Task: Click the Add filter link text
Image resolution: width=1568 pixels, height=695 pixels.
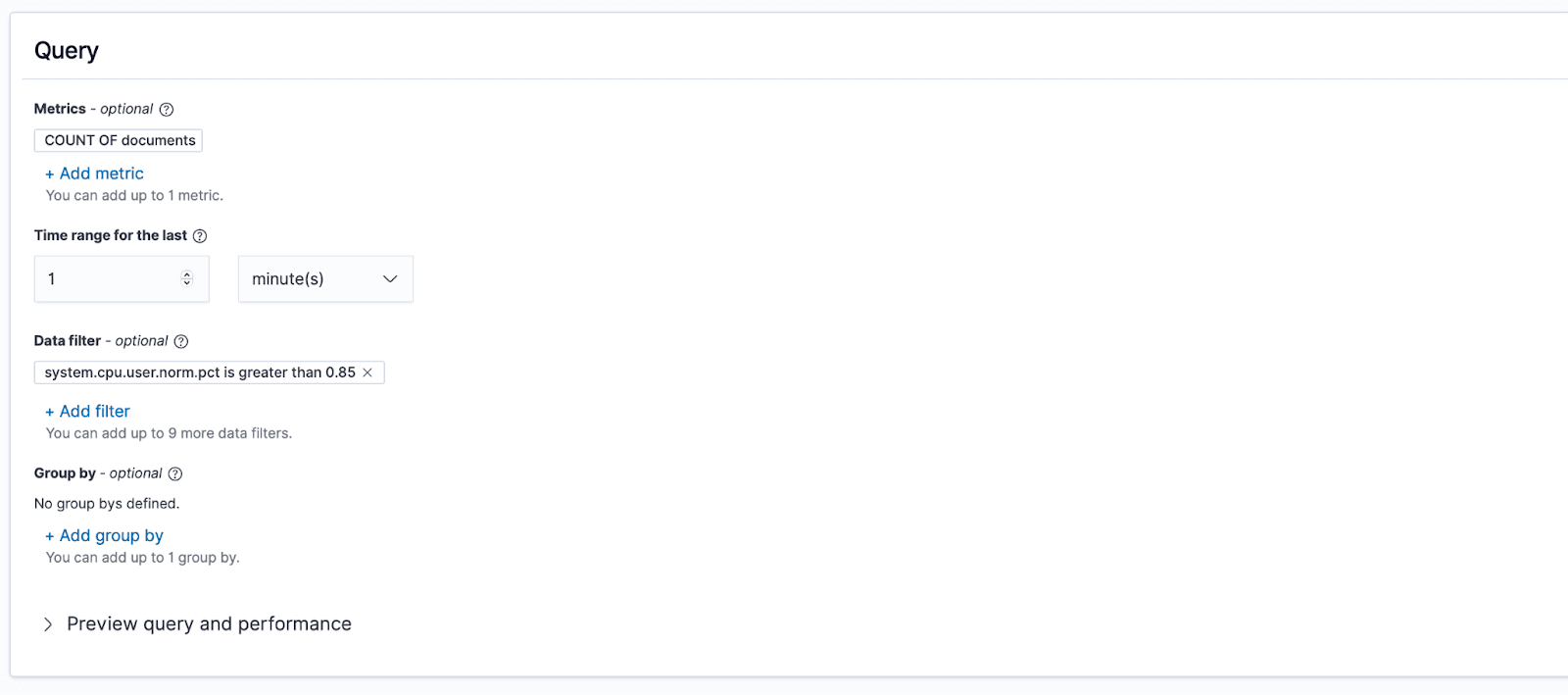Action: coord(95,412)
